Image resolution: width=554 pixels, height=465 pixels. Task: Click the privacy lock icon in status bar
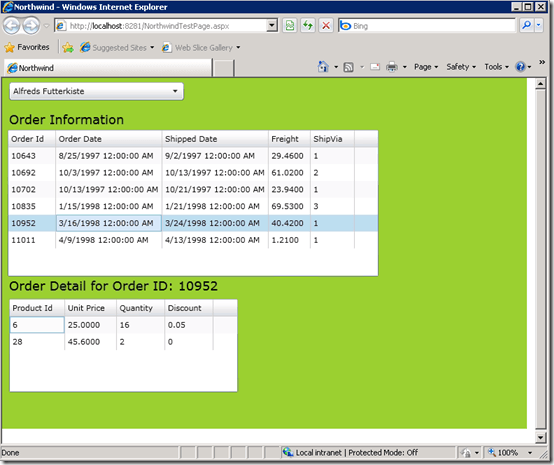(x=466, y=453)
